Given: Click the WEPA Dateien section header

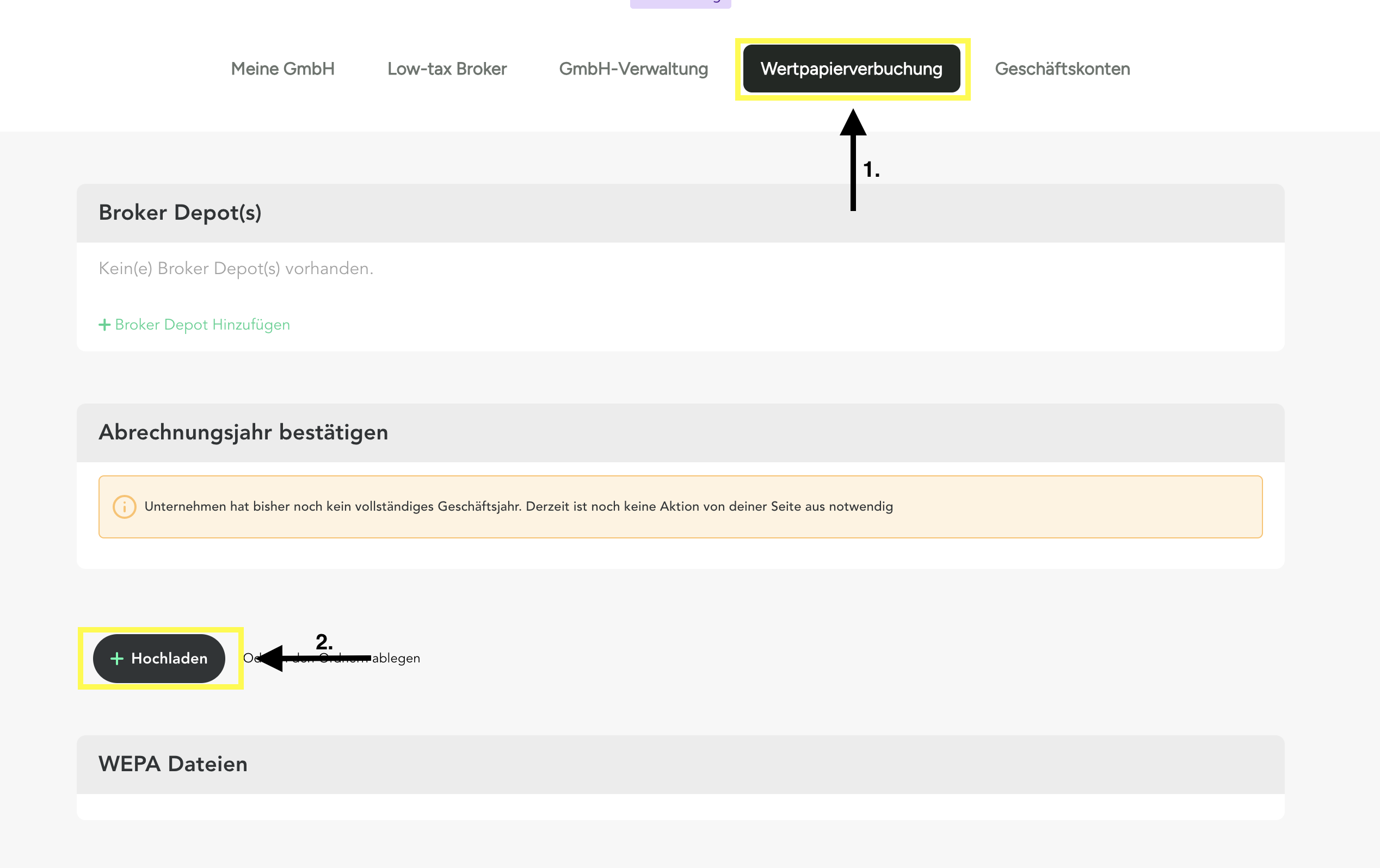Looking at the screenshot, I should (x=172, y=764).
